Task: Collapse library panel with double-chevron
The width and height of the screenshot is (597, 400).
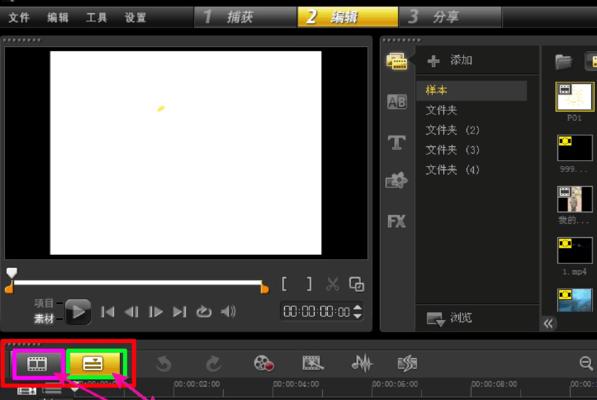Action: (x=548, y=324)
